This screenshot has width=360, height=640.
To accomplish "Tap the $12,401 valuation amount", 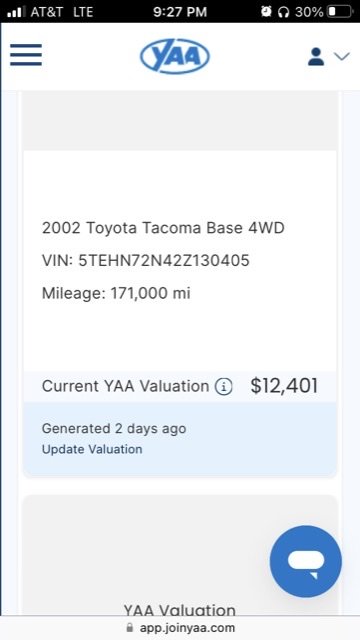I will click(x=284, y=386).
